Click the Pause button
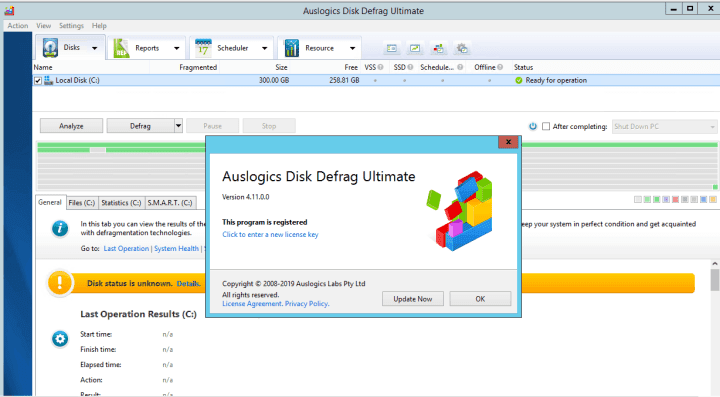Image resolution: width=720 pixels, height=397 pixels. coord(213,126)
